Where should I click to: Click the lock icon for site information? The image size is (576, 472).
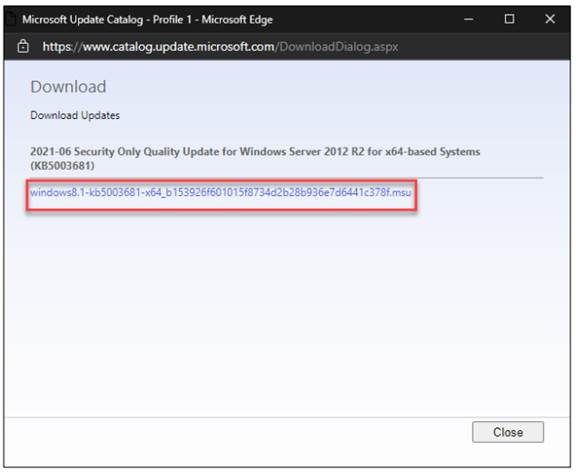click(23, 47)
